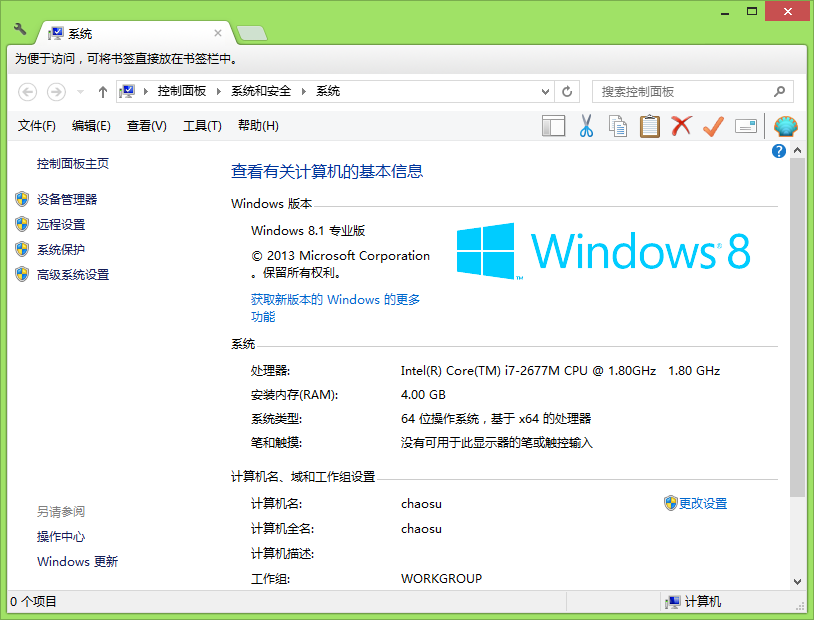Click the Copy toolbar icon

pyautogui.click(x=618, y=126)
